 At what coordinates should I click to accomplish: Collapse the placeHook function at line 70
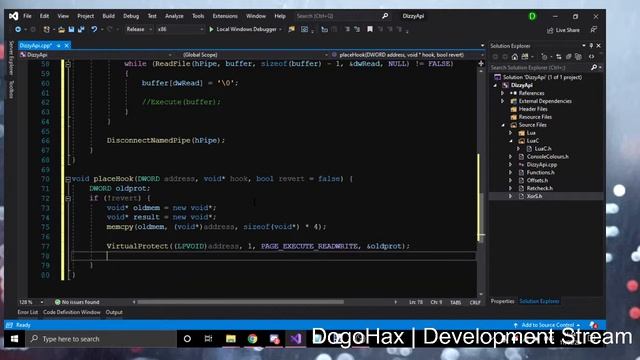pos(68,179)
